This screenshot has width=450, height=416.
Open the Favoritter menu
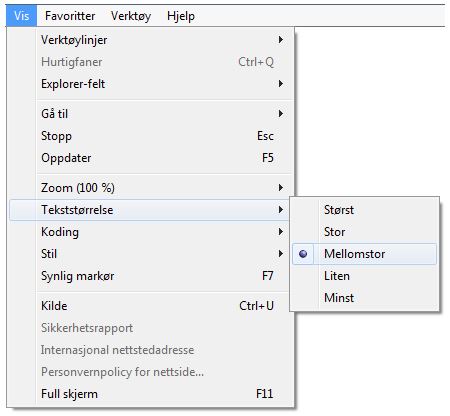pos(70,16)
